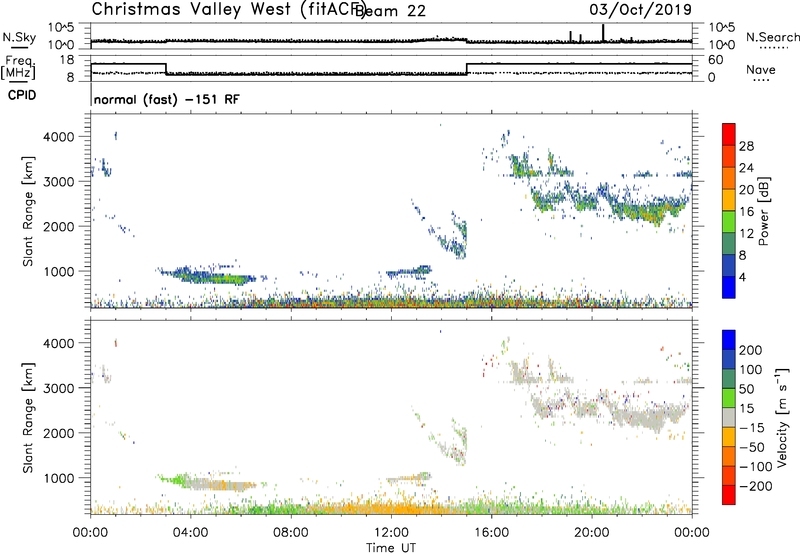Click the Velocity [m s-1] colorbar title

click(x=781, y=417)
